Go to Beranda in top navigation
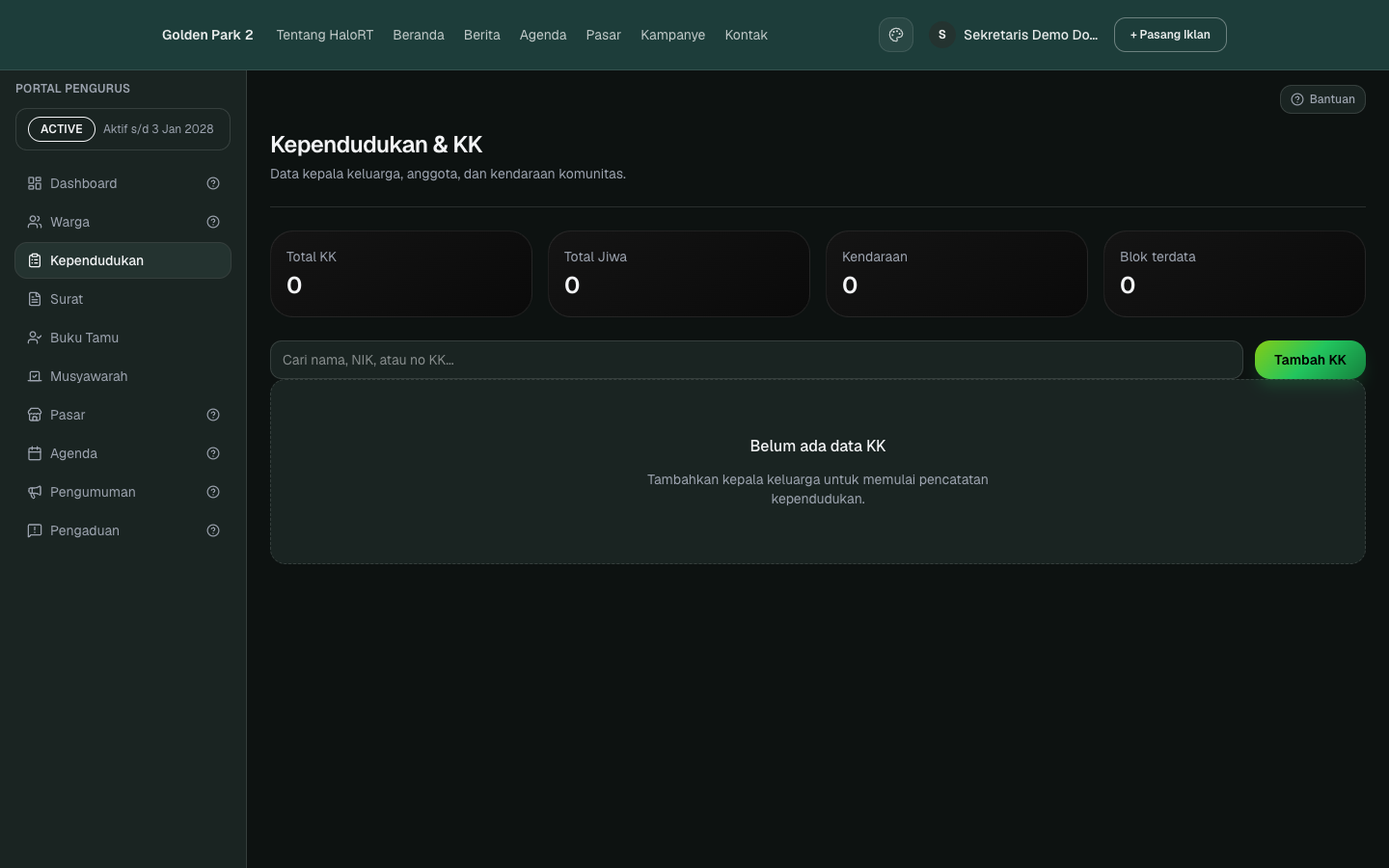 point(419,35)
